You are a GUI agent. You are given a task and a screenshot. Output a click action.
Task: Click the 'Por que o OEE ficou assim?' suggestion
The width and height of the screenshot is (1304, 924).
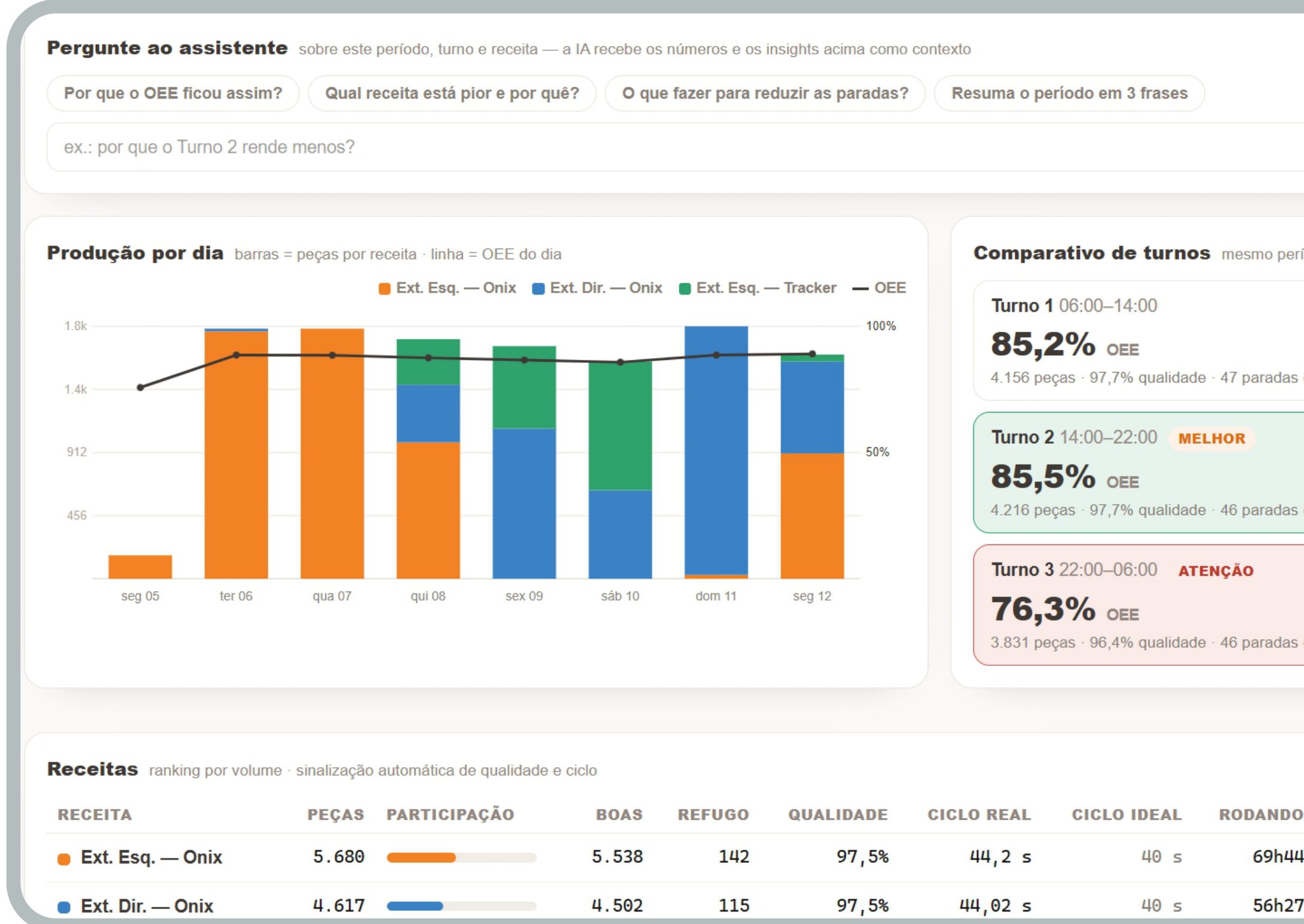(173, 93)
